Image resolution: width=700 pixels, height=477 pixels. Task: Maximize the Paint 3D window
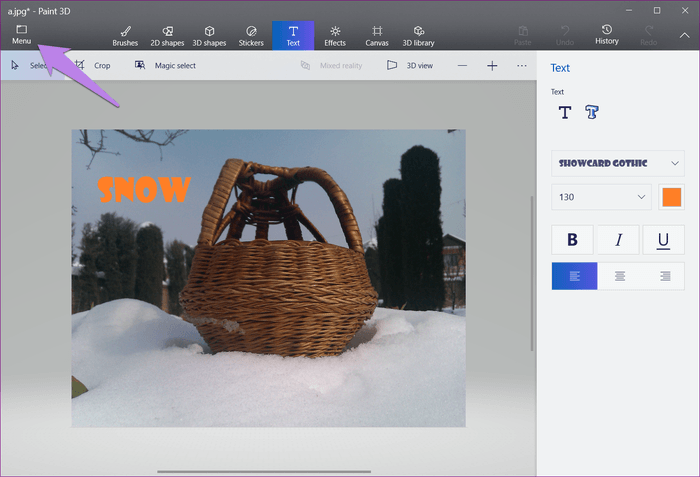657,10
